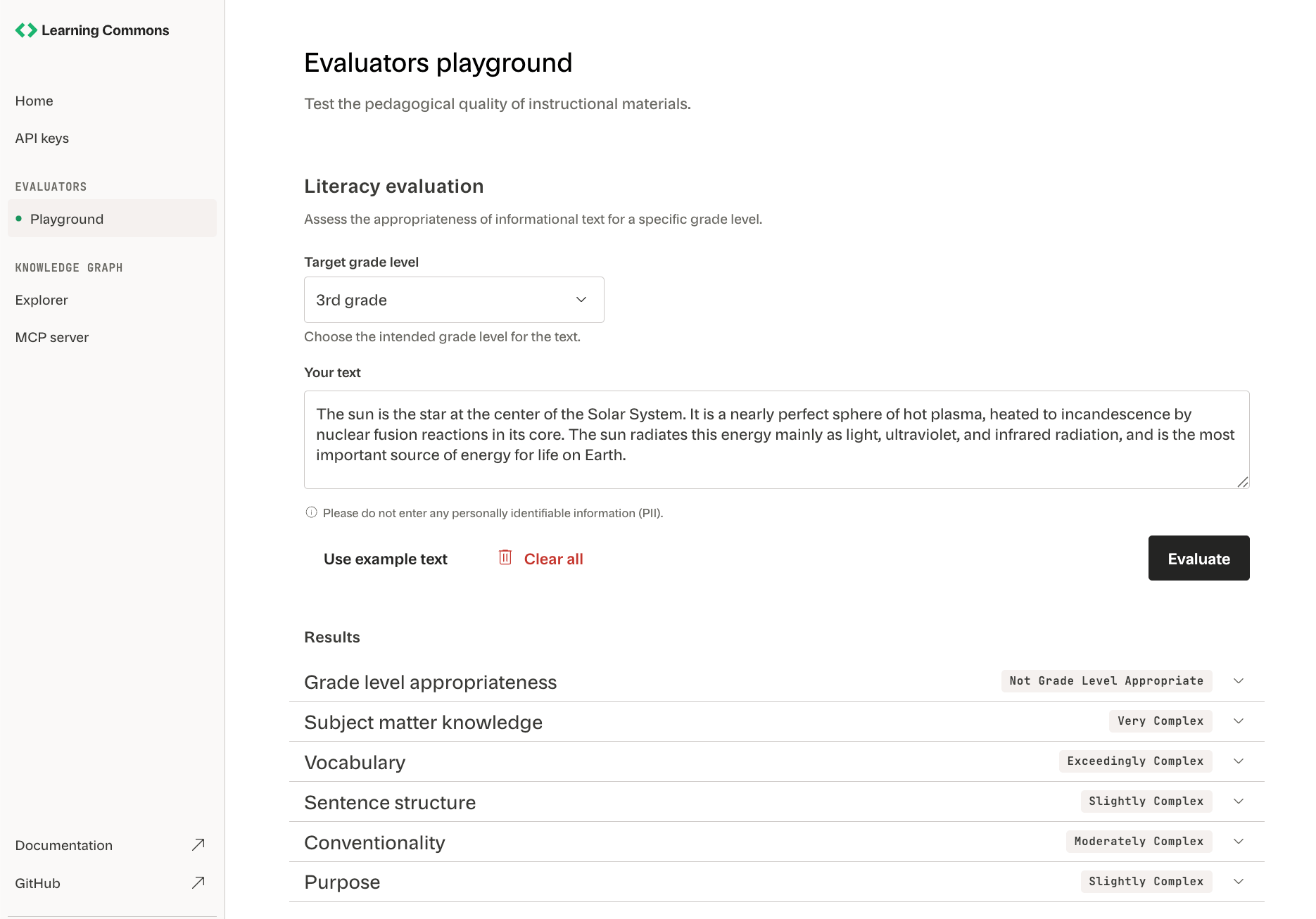Click the Grade level appropriateness row title
This screenshot has height=919, width=1316.
430,682
